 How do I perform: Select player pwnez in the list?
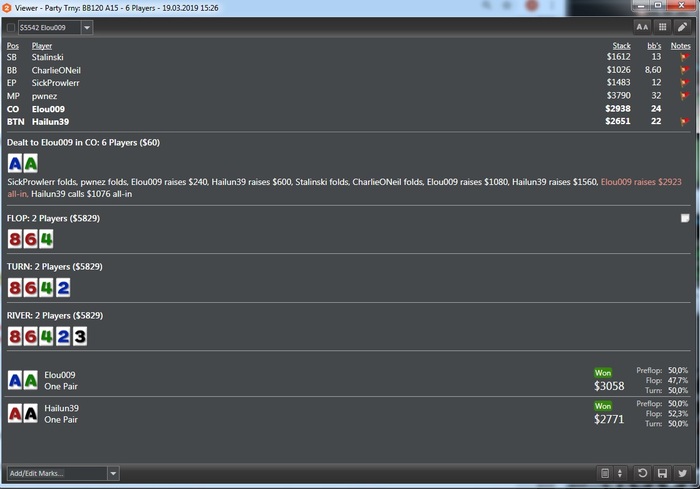point(44,96)
